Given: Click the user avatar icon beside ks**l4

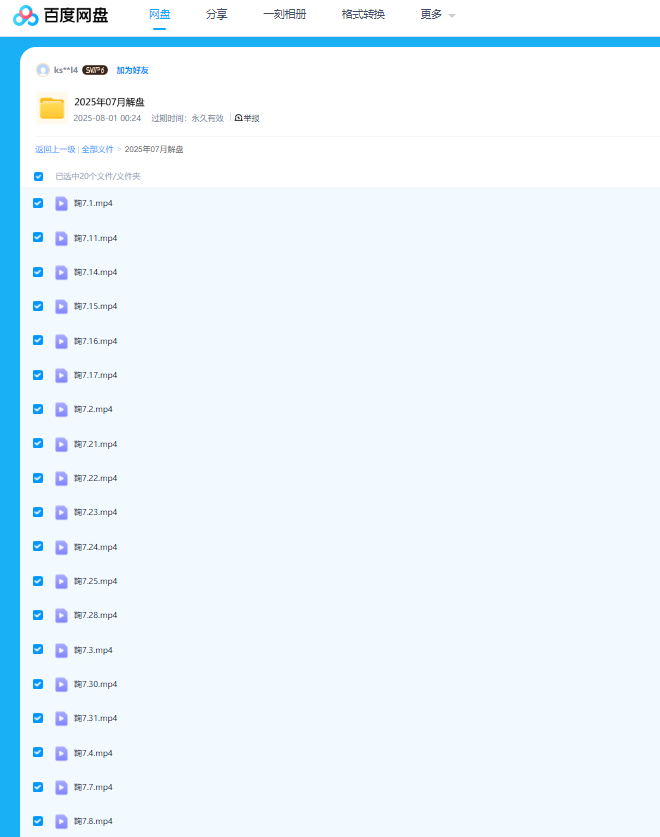Looking at the screenshot, I should click(x=42, y=70).
